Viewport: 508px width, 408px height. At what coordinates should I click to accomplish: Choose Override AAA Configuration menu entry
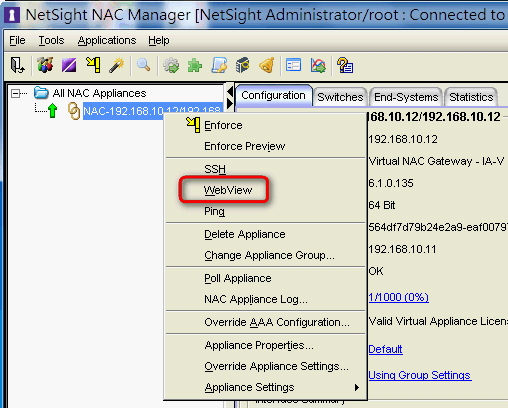click(x=266, y=322)
